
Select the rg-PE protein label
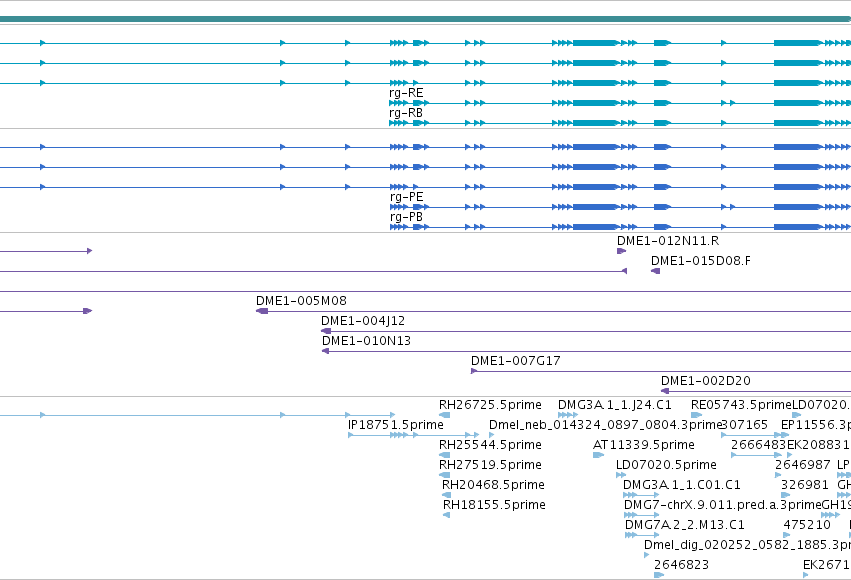(x=407, y=197)
